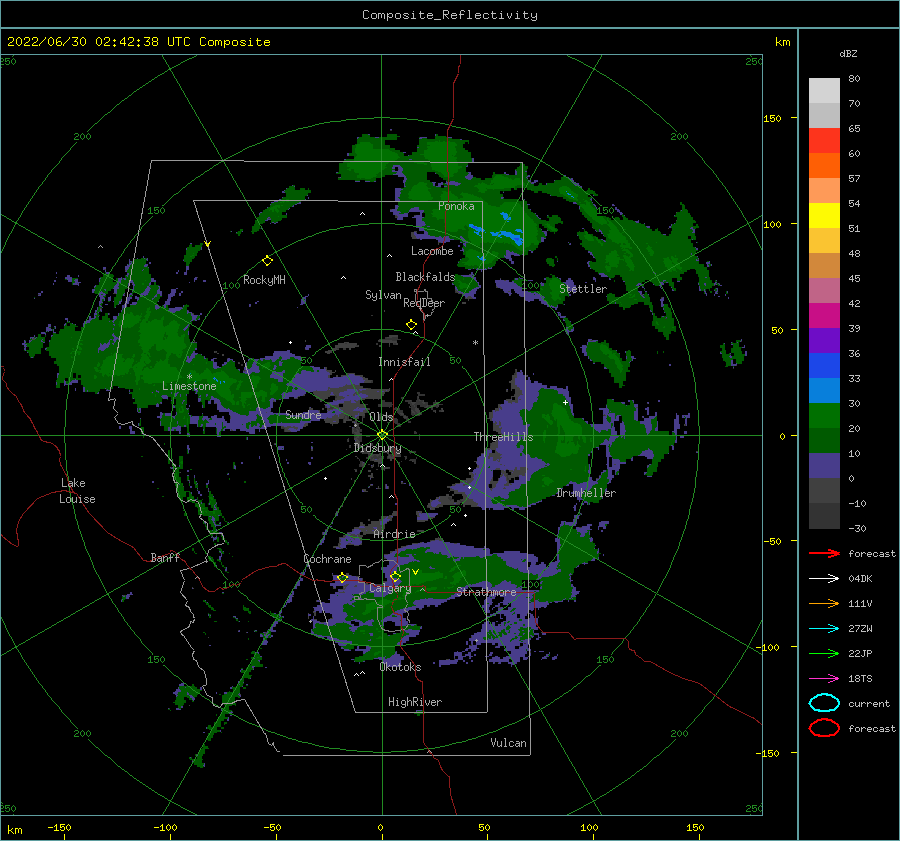Click the red forecast arrow in the legend
The width and height of the screenshot is (900, 841).
click(824, 553)
